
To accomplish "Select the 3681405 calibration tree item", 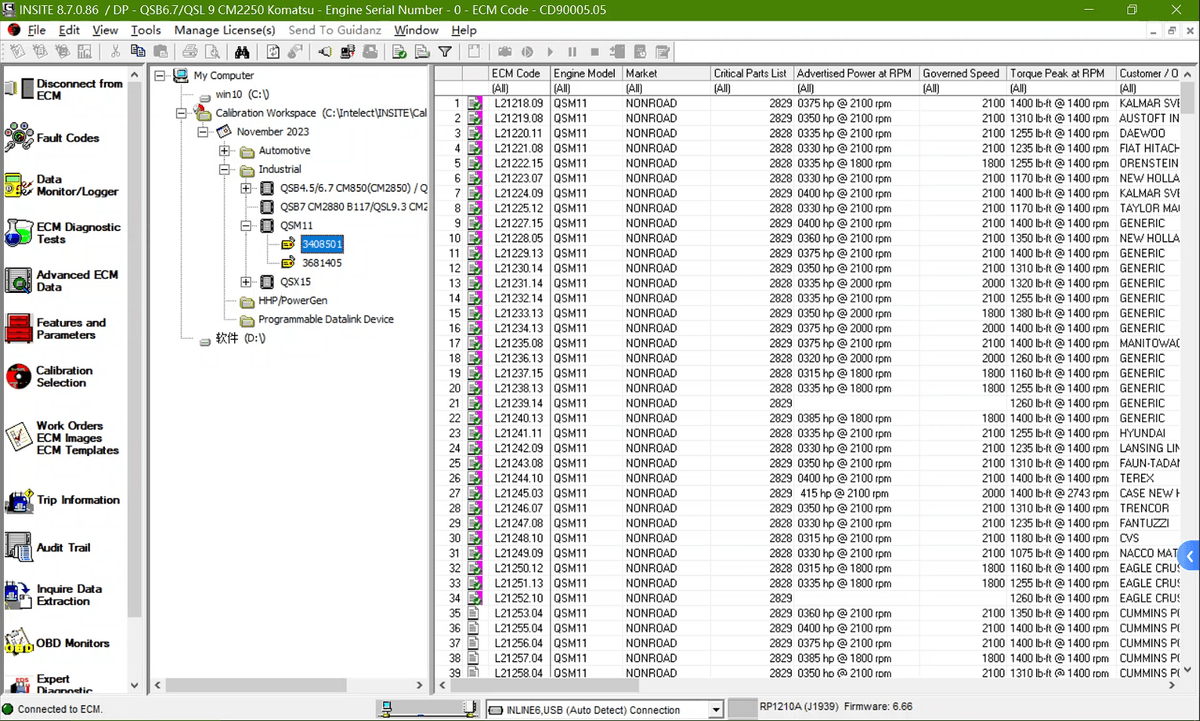I will (321, 263).
